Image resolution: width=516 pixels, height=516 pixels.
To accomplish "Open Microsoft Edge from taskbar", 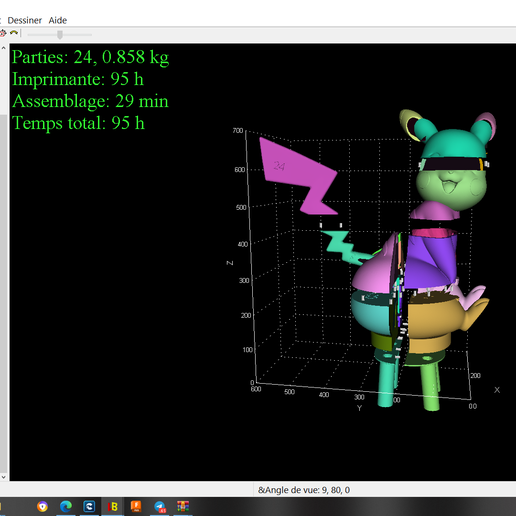I will click(x=66, y=506).
